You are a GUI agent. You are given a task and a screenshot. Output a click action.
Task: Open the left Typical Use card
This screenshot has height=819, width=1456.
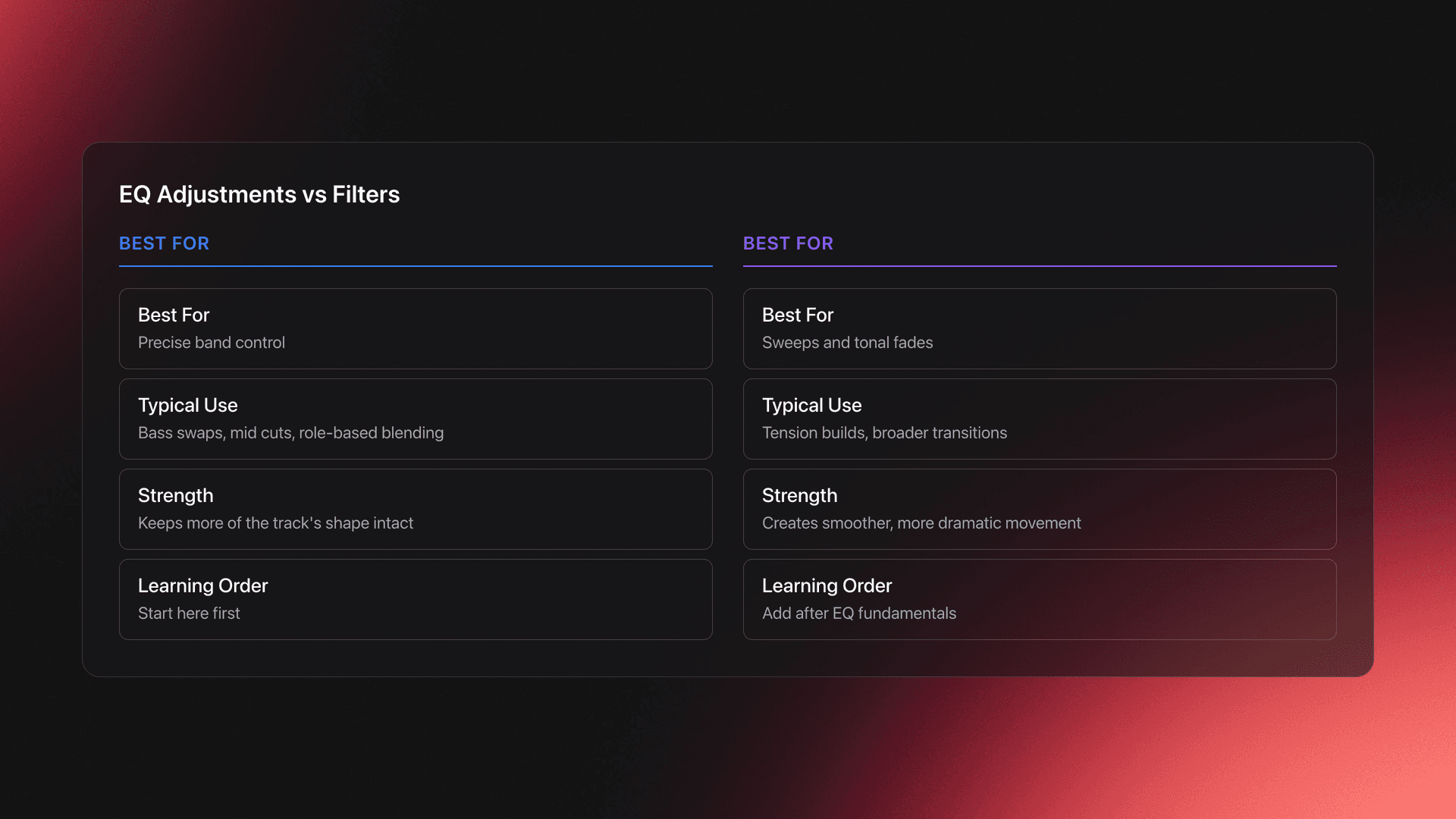click(415, 419)
